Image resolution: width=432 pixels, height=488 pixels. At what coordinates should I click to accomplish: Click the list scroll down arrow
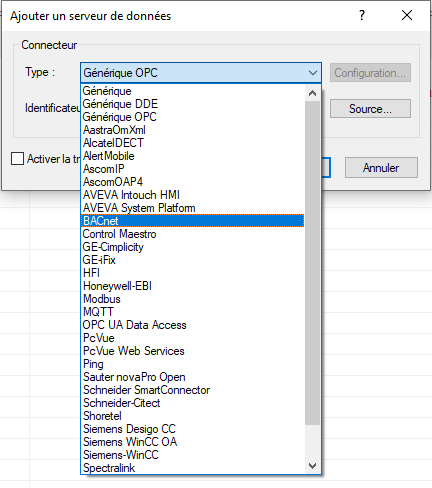tap(312, 466)
